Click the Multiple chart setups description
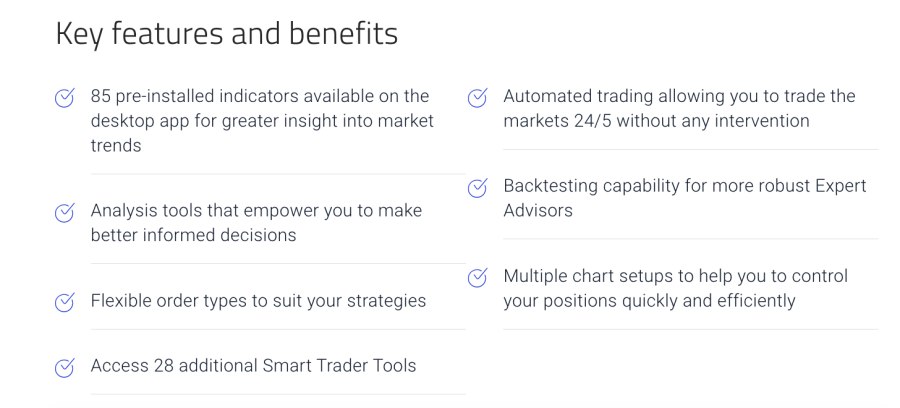The image size is (900, 408). (x=675, y=288)
